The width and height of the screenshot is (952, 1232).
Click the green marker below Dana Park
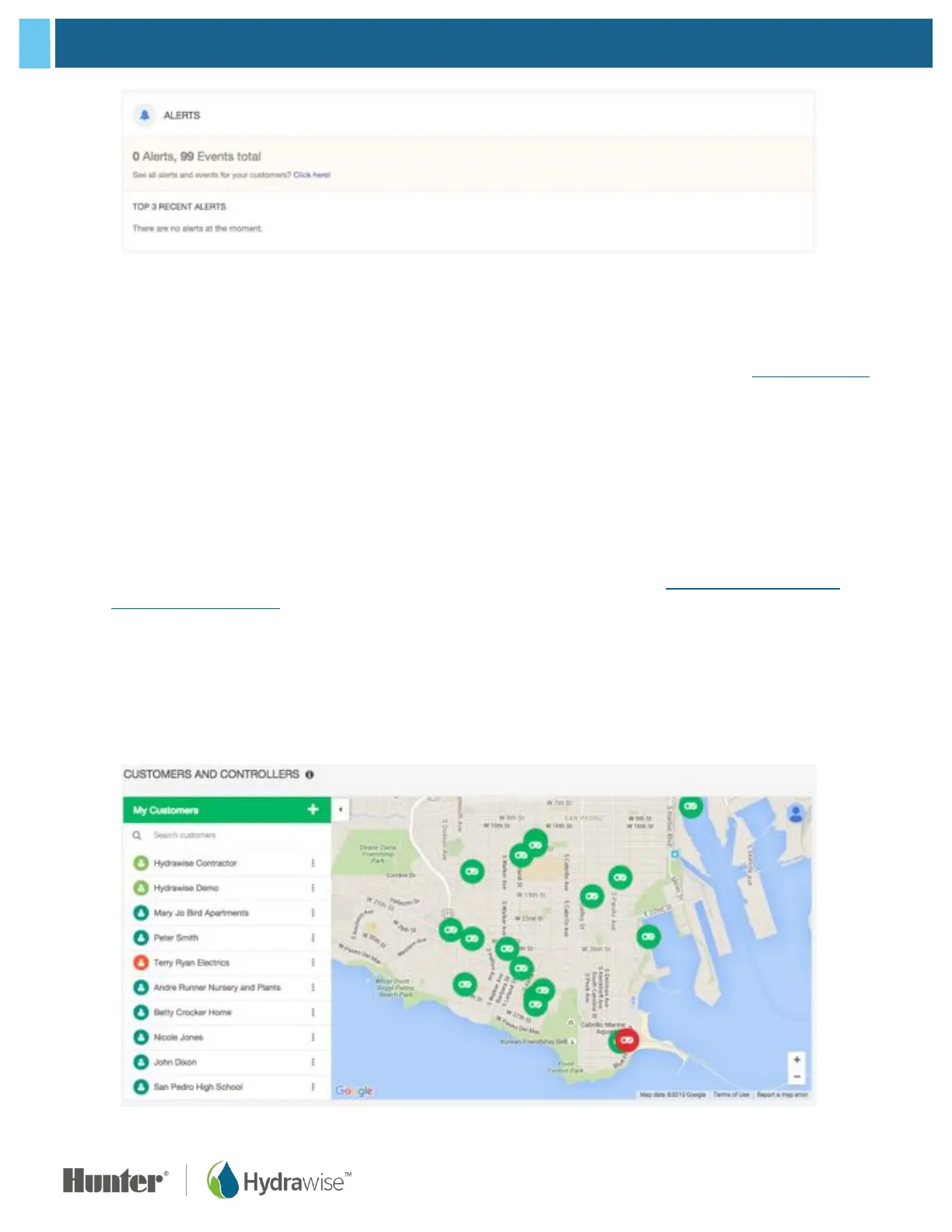[472, 872]
